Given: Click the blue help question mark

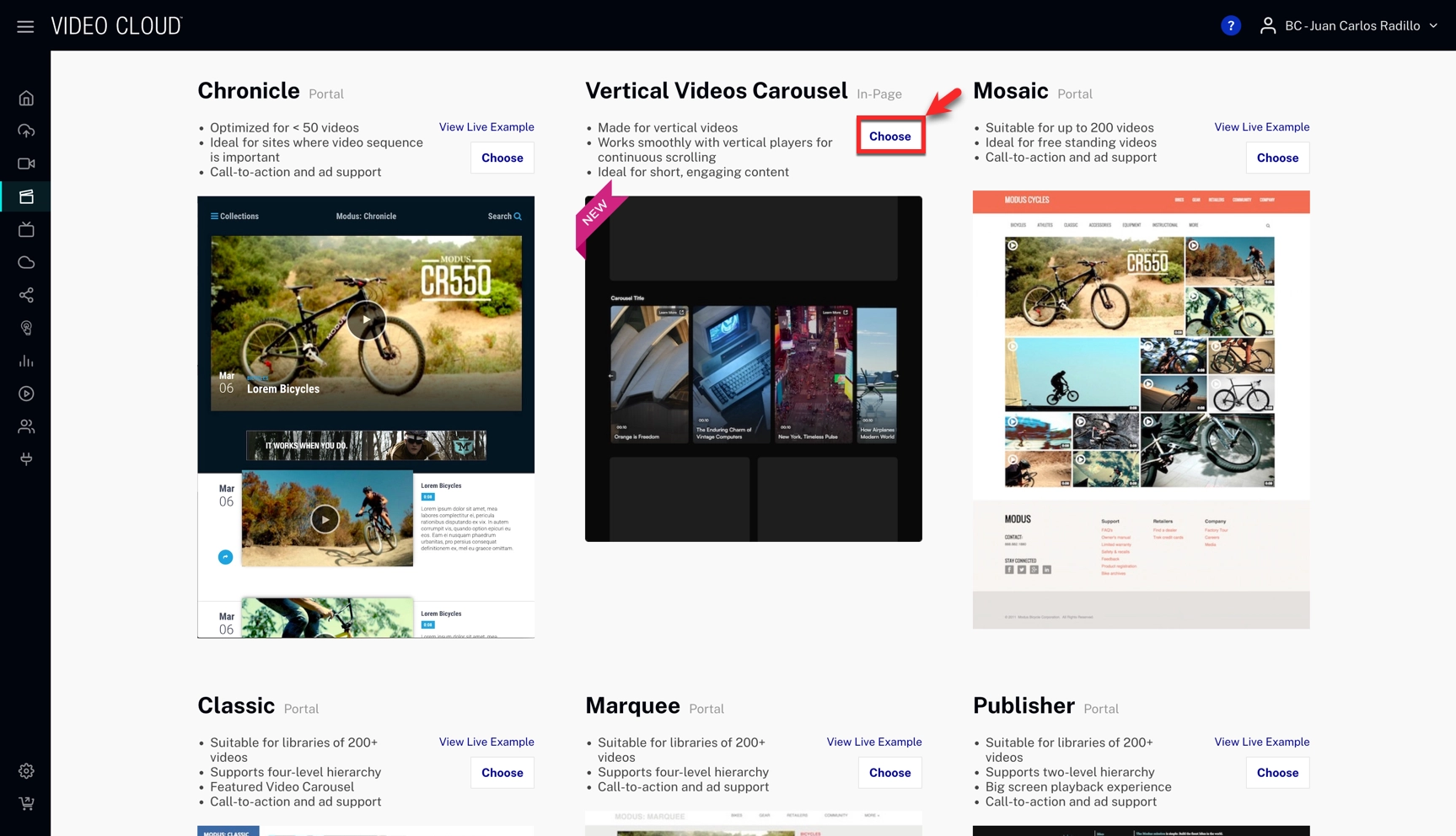Looking at the screenshot, I should (1230, 26).
